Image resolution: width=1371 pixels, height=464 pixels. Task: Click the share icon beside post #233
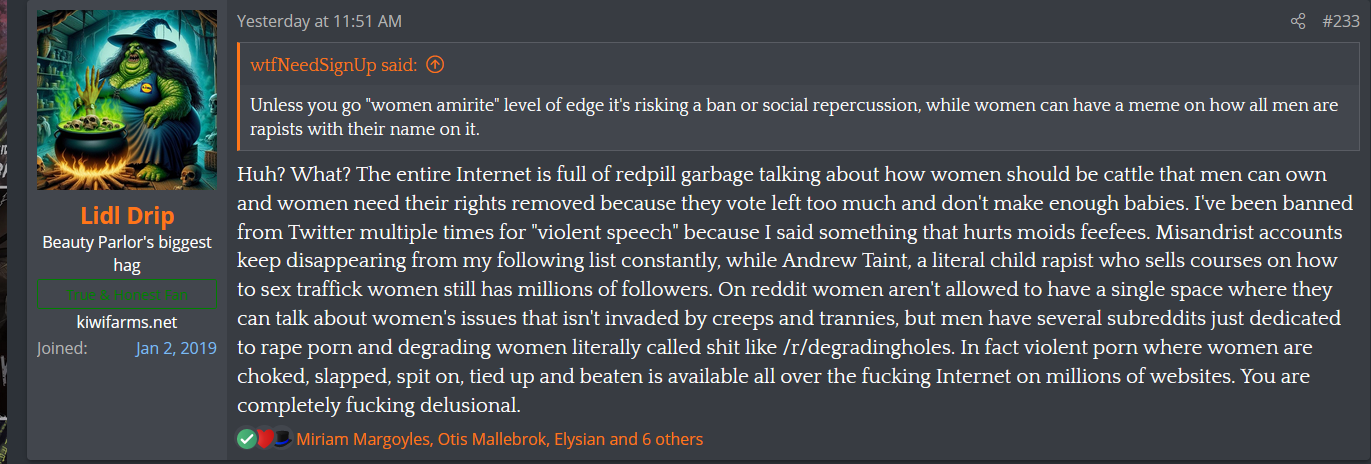coord(1298,21)
